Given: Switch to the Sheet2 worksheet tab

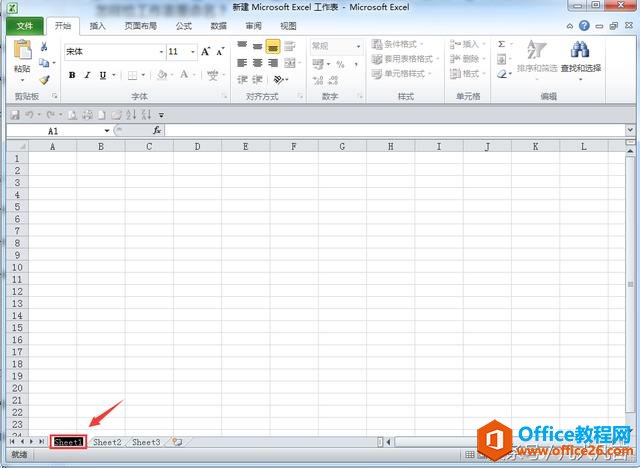Looking at the screenshot, I should tap(107, 442).
